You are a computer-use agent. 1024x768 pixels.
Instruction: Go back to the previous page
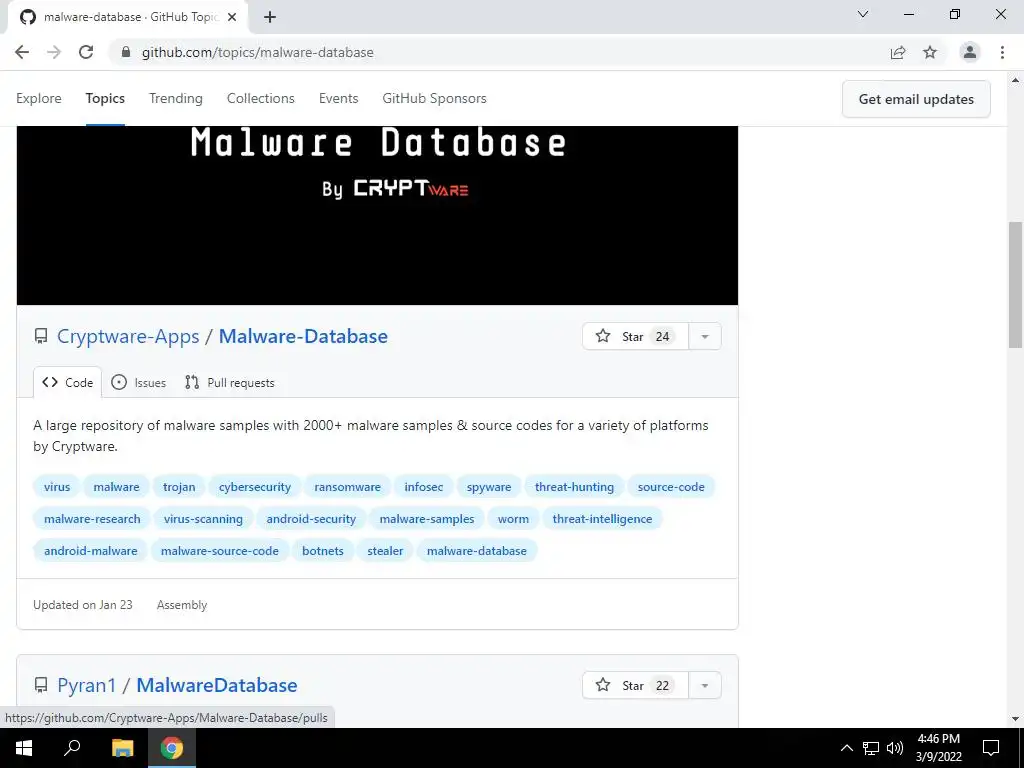pyautogui.click(x=22, y=52)
